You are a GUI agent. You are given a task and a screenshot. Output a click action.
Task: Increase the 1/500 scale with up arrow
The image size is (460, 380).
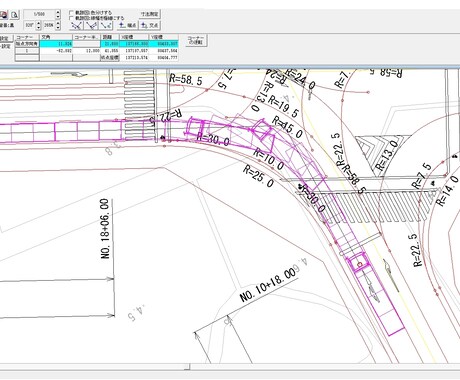click(58, 12)
